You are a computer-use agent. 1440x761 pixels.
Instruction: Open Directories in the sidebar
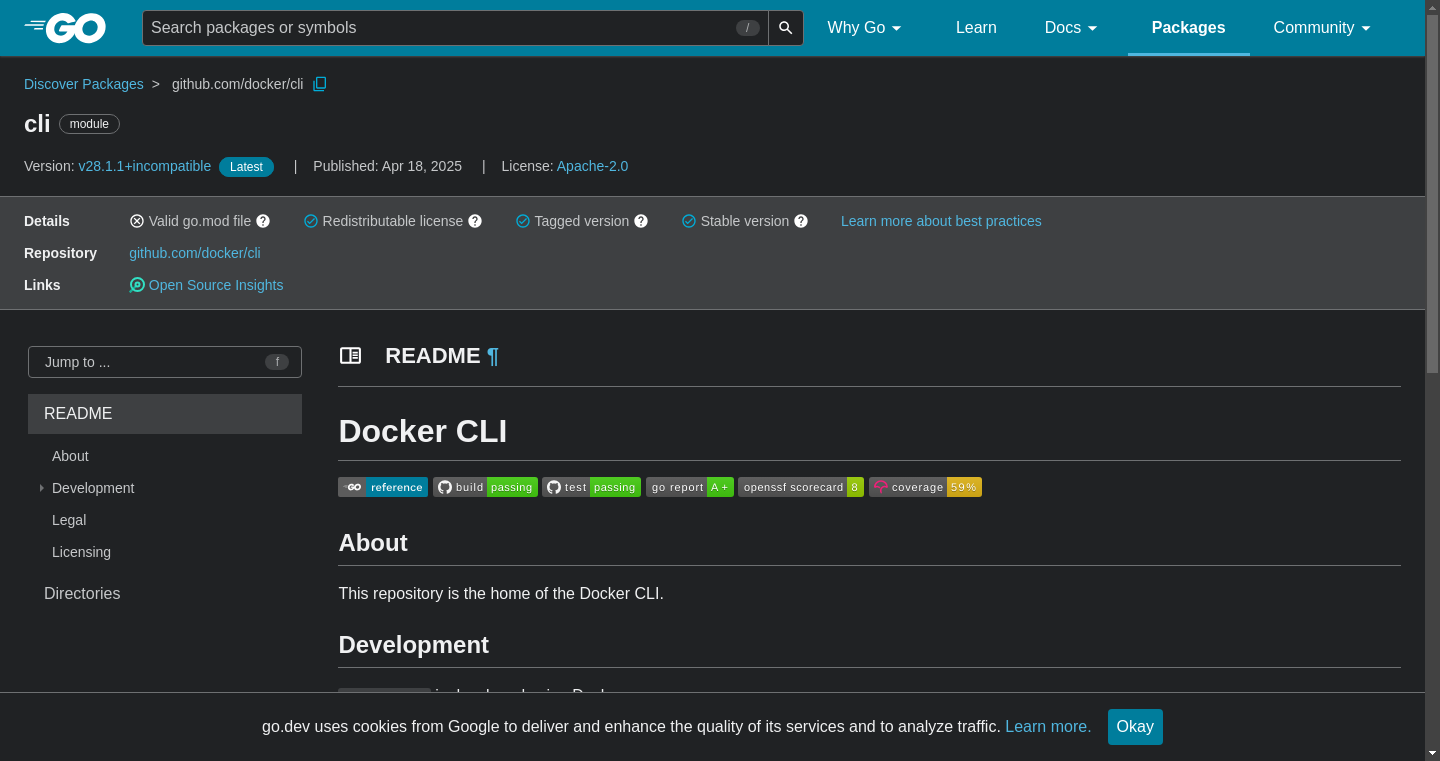(x=82, y=594)
